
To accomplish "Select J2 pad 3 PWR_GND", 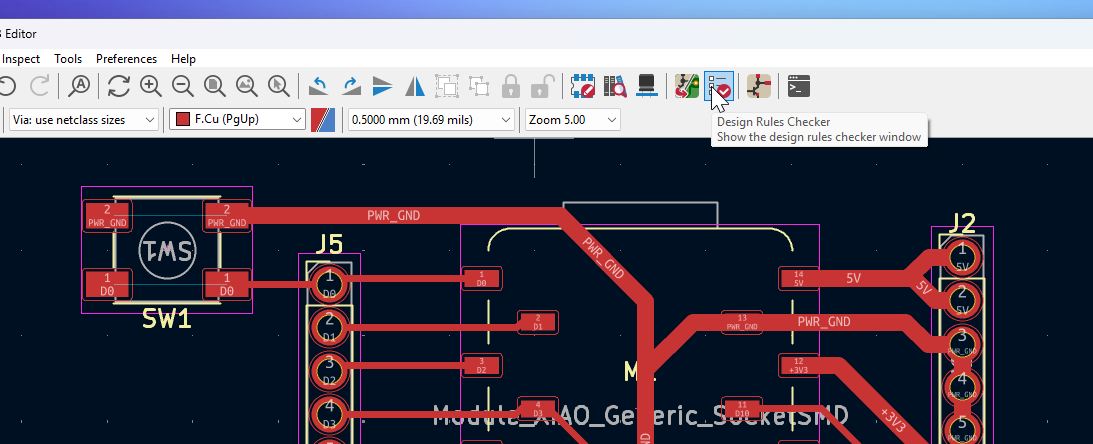I will coord(962,344).
